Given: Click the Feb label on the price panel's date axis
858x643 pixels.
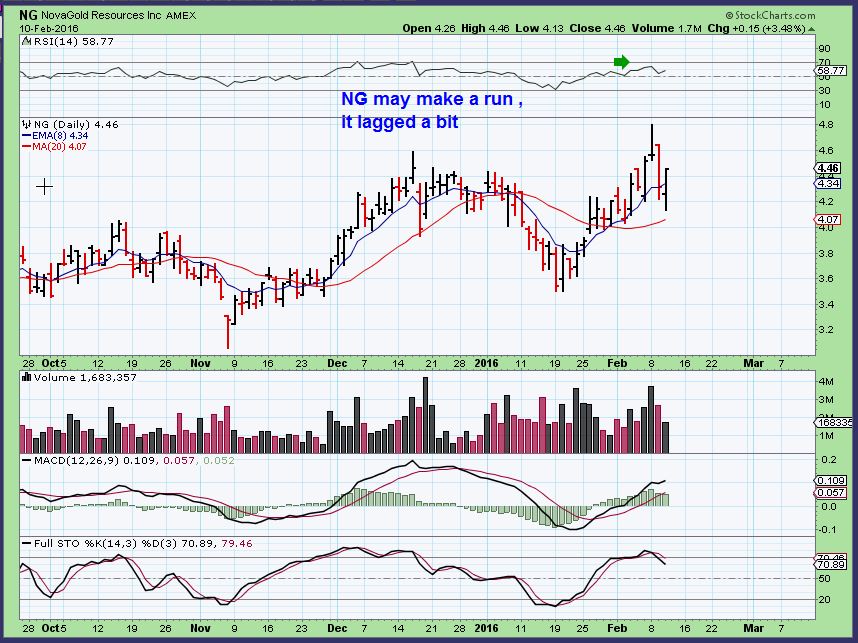Looking at the screenshot, I should 617,363.
